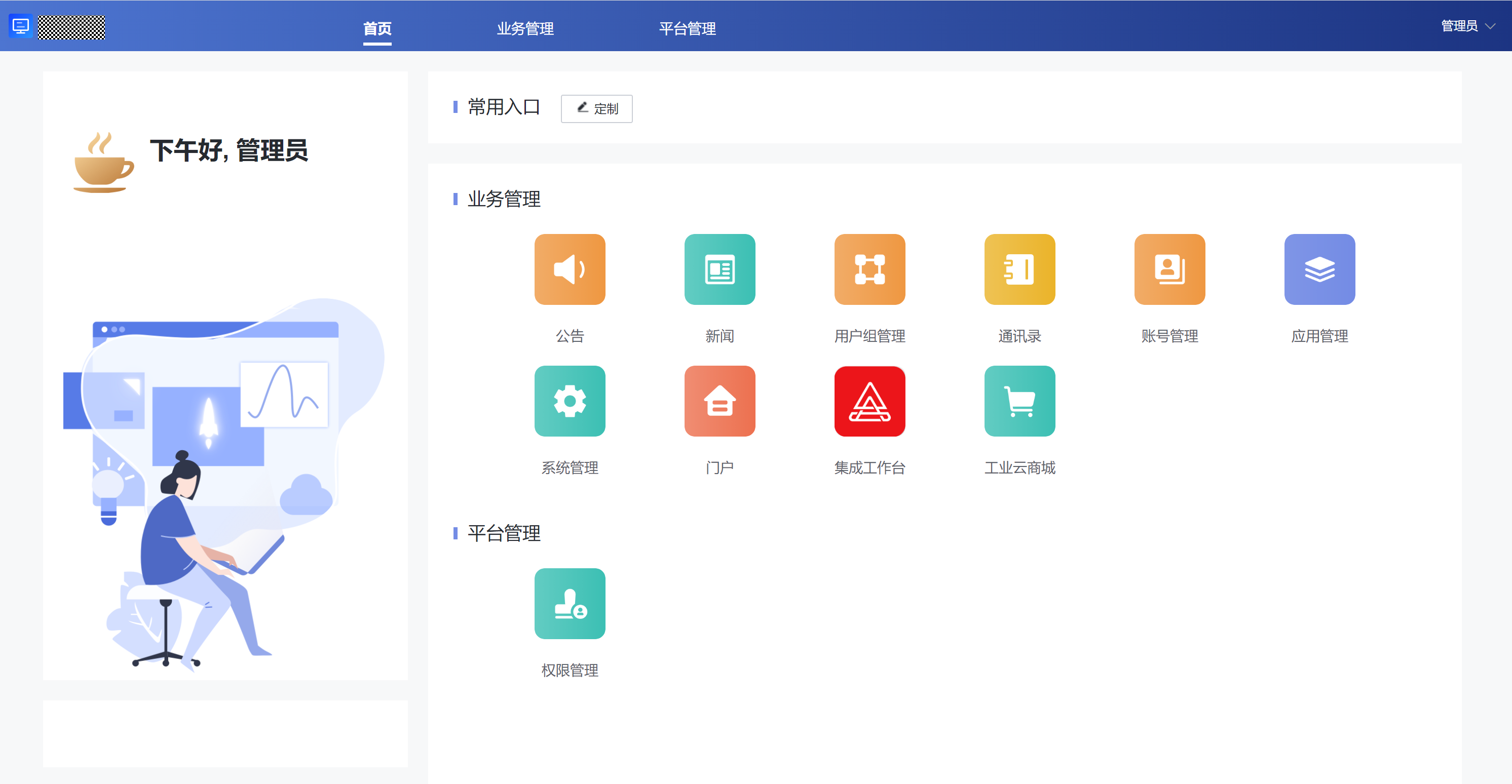Viewport: 1512px width, 784px height.
Task: Click the 工业云商城 text label
Action: 1019,467
